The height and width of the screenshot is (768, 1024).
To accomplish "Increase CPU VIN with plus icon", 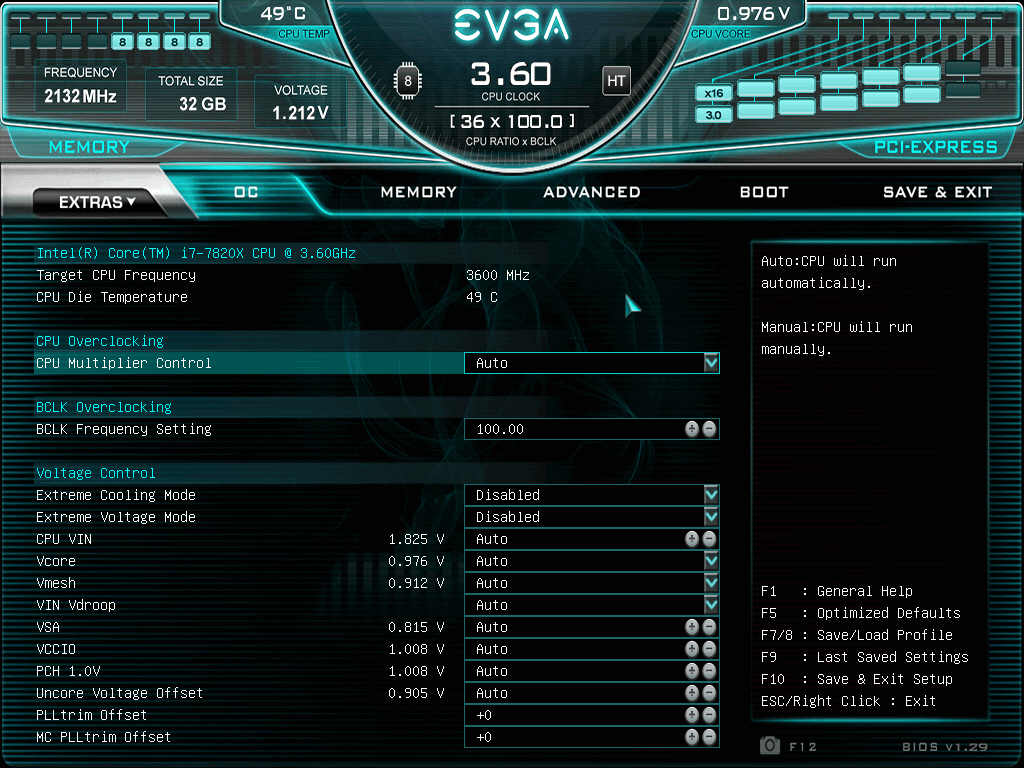I will pyautogui.click(x=692, y=539).
